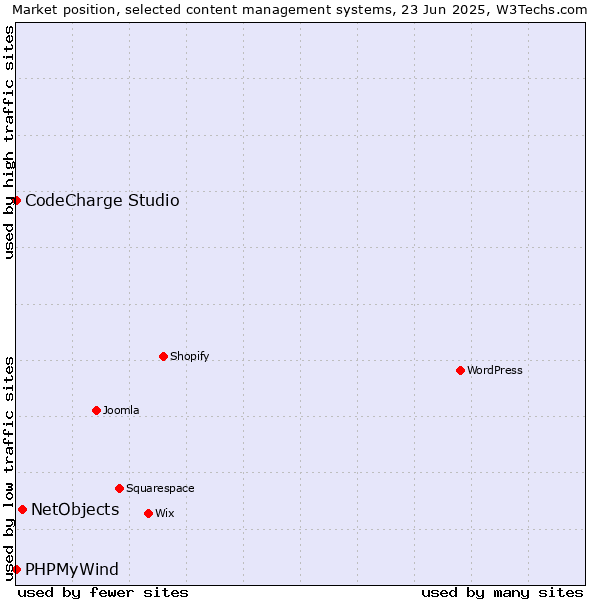600x600 pixels.
Task: Click the "Wix" label text
Action: (x=165, y=514)
